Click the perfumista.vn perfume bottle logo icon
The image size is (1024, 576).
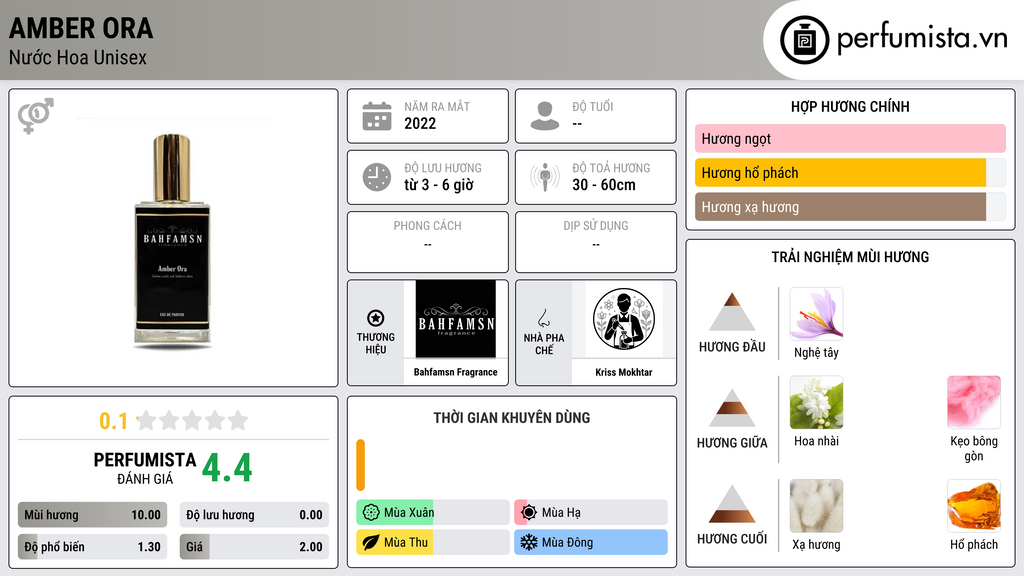(804, 40)
